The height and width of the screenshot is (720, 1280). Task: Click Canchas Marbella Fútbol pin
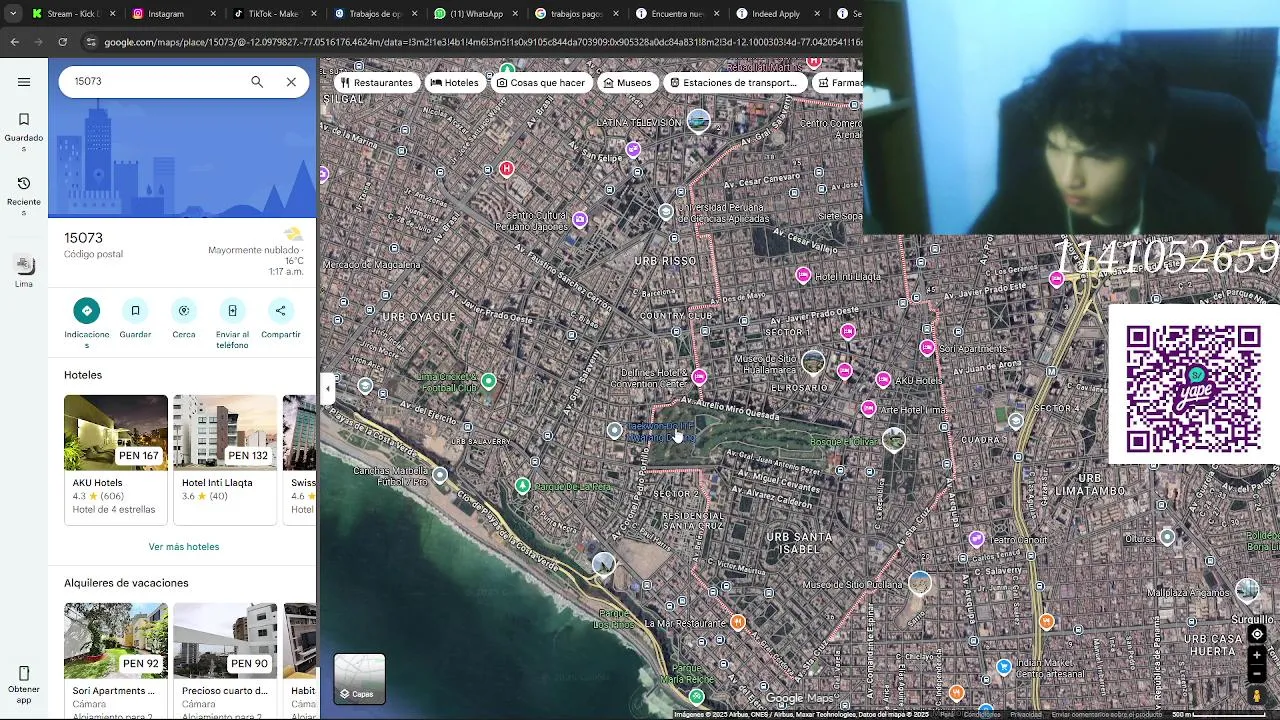click(x=440, y=475)
